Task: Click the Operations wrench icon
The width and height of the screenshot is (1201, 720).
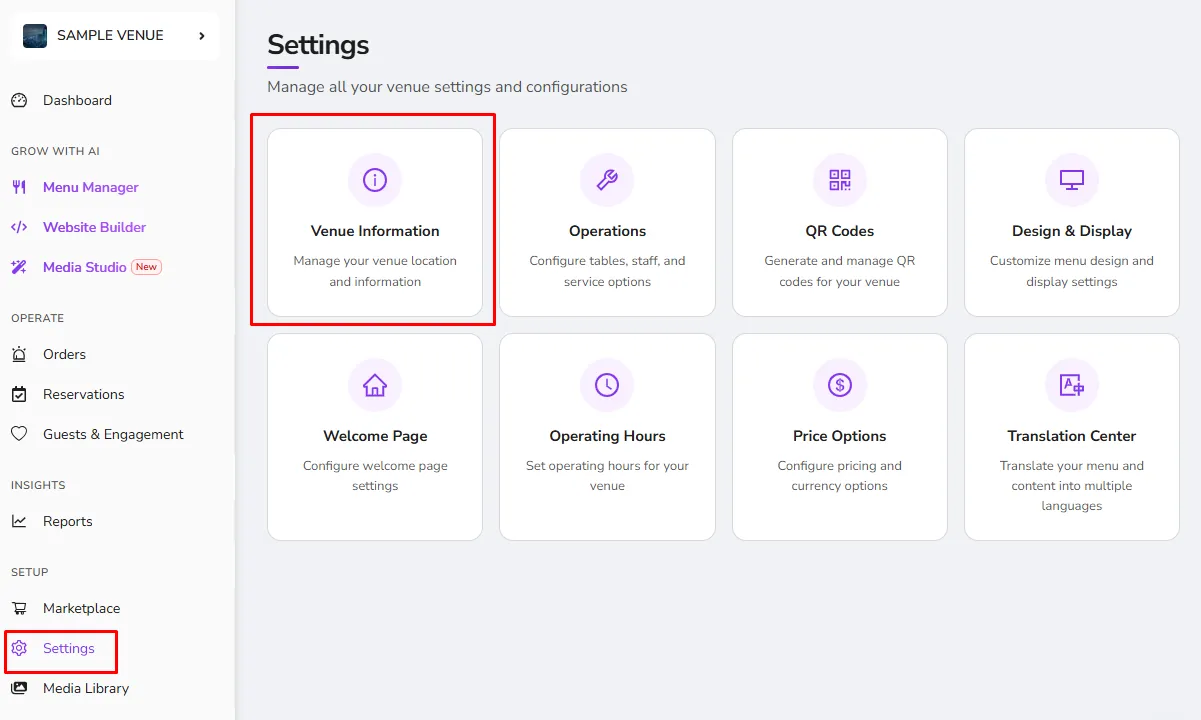Action: click(607, 180)
